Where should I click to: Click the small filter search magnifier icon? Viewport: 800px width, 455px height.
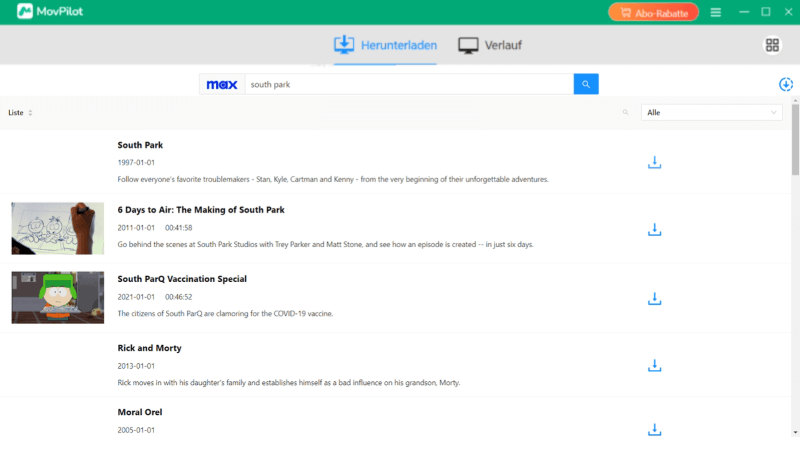pos(626,112)
